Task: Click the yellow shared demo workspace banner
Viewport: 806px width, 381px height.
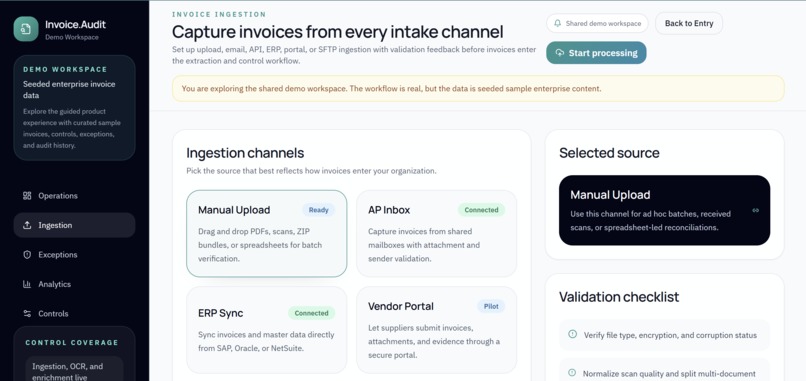Action: [478, 88]
